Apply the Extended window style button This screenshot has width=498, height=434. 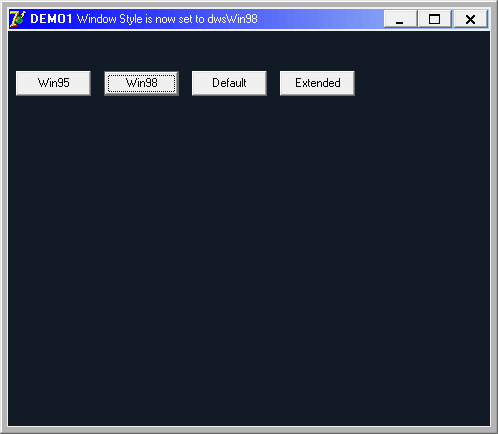click(x=317, y=83)
